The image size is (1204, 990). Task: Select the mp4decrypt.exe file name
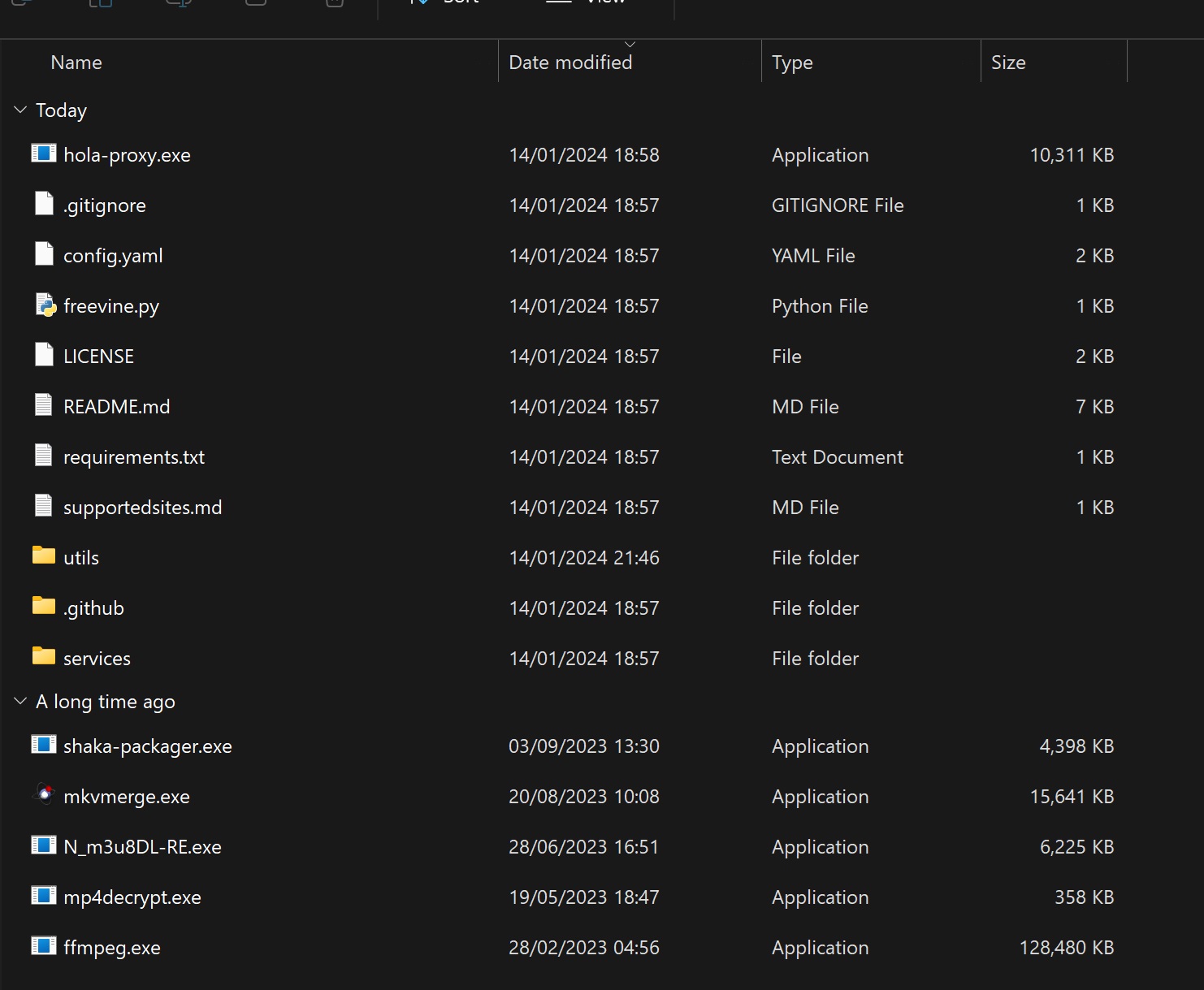click(132, 897)
